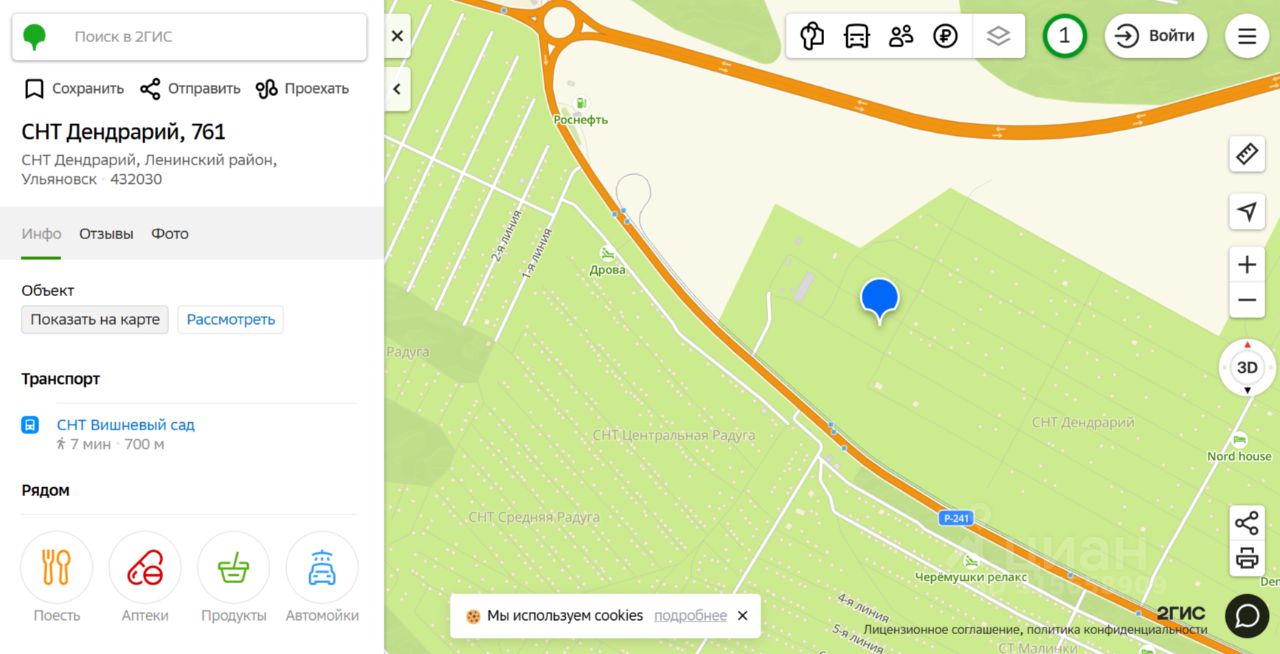Viewport: 1280px width, 654px height.
Task: Zoom out with the minus button
Action: pyautogui.click(x=1247, y=300)
